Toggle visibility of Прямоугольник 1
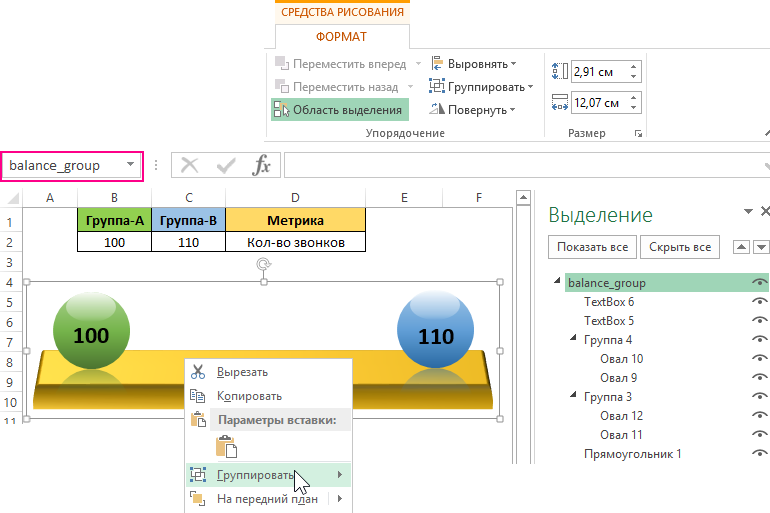The height and width of the screenshot is (513, 770). [760, 453]
